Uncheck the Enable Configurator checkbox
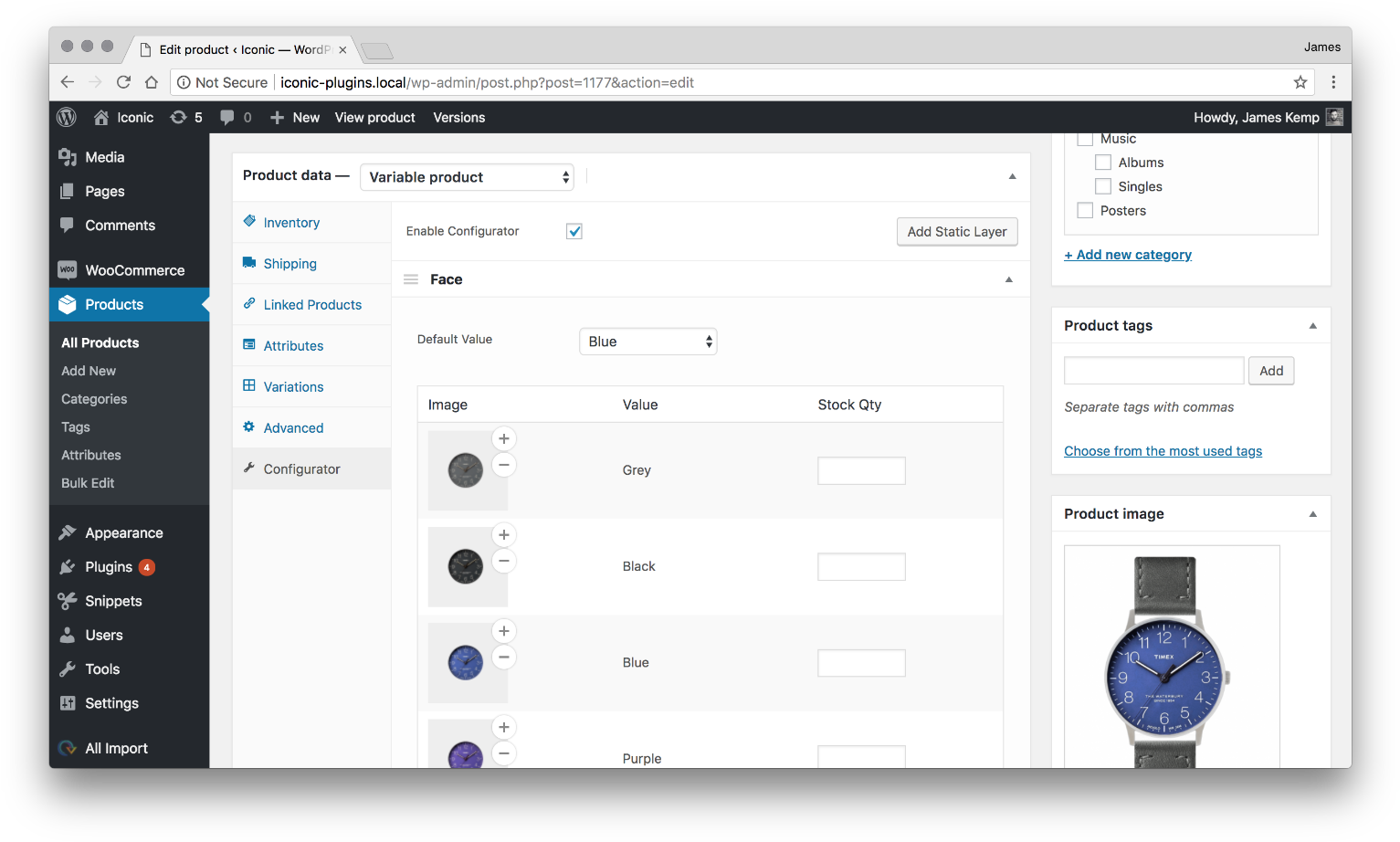 (574, 231)
